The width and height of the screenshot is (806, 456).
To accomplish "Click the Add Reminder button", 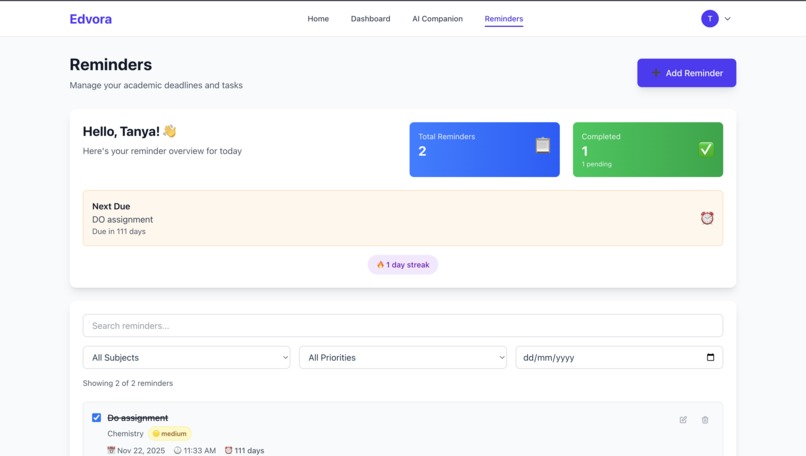I will pyautogui.click(x=686, y=72).
